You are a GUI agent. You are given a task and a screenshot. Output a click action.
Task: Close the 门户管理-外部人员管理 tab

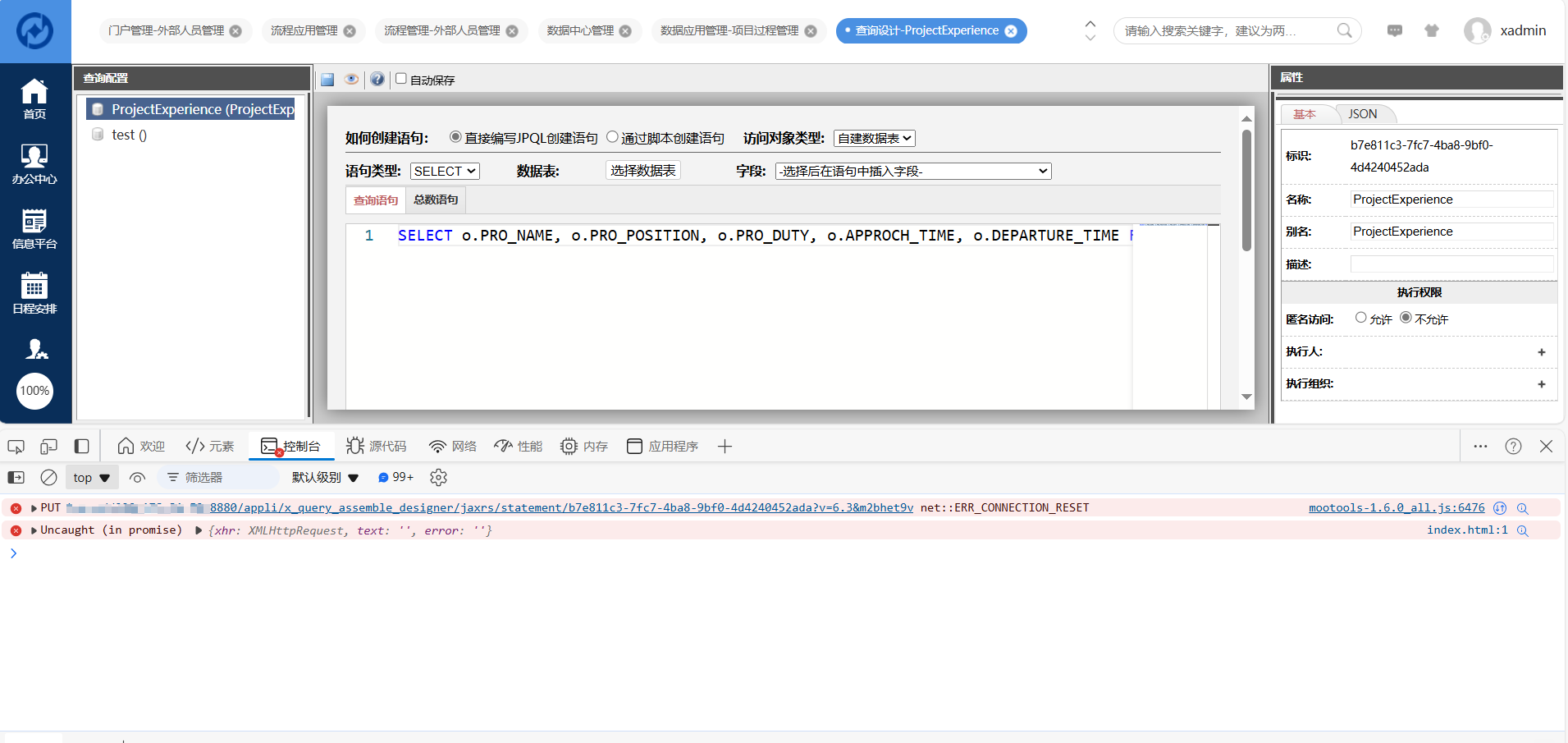point(235,31)
